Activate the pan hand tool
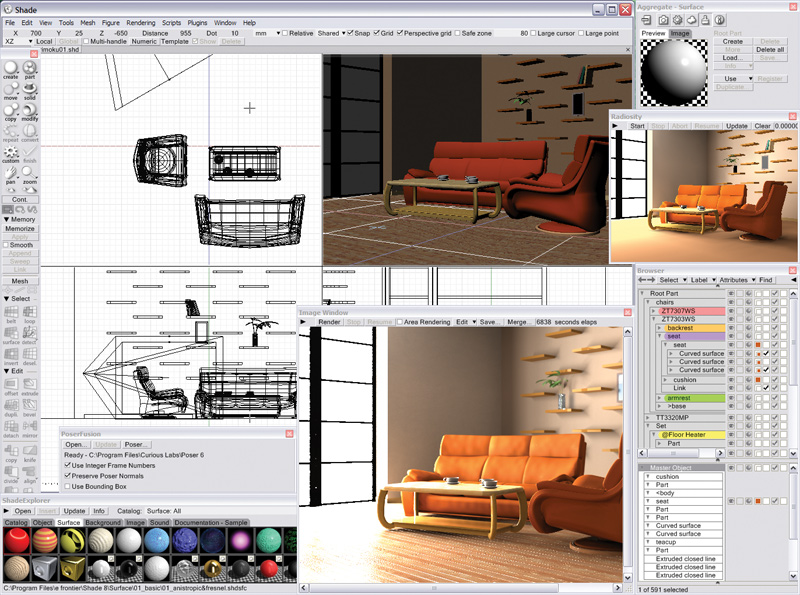Image resolution: width=800 pixels, height=595 pixels. (11, 175)
